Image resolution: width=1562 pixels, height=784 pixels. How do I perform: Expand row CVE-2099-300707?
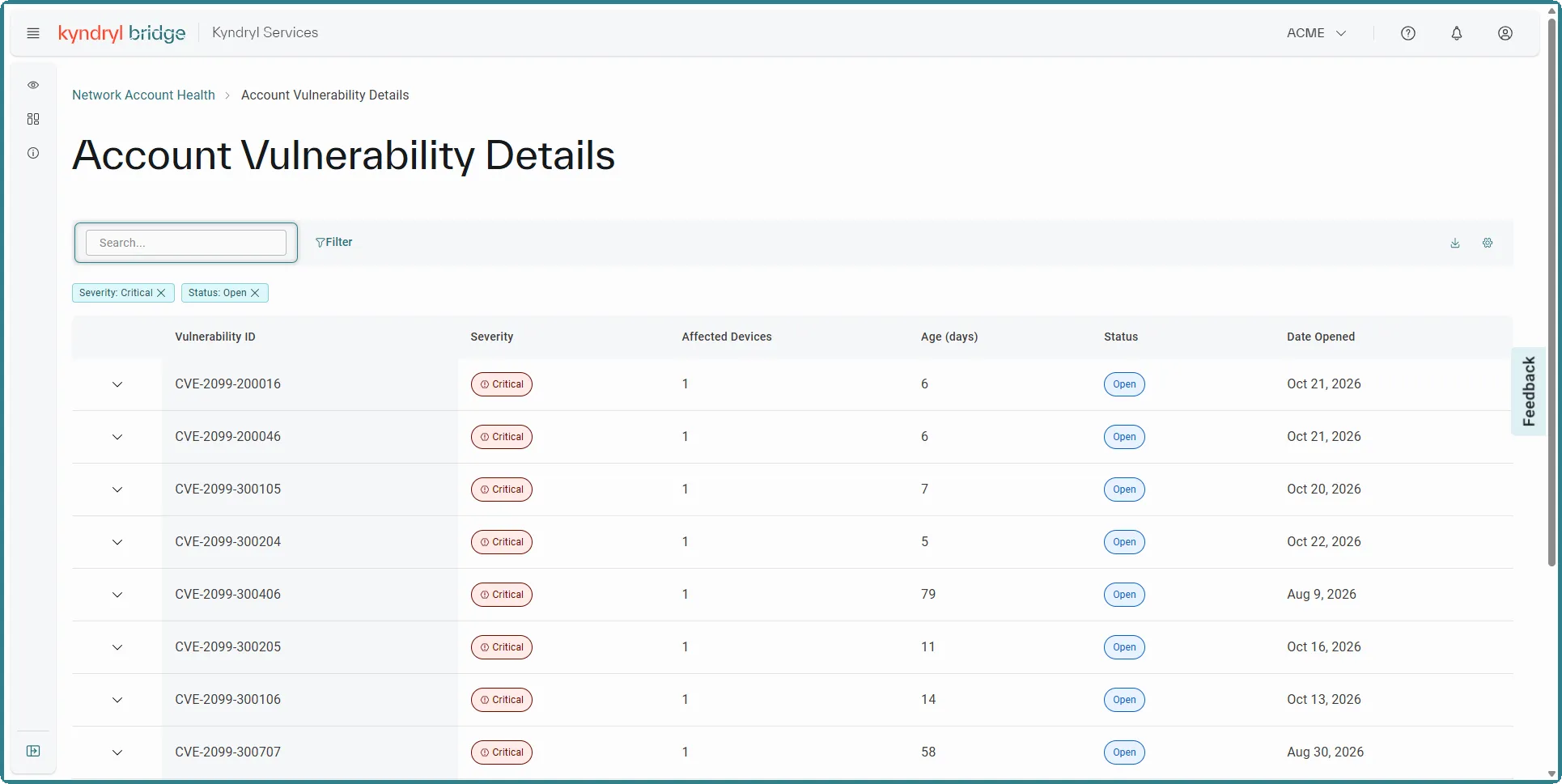(117, 752)
